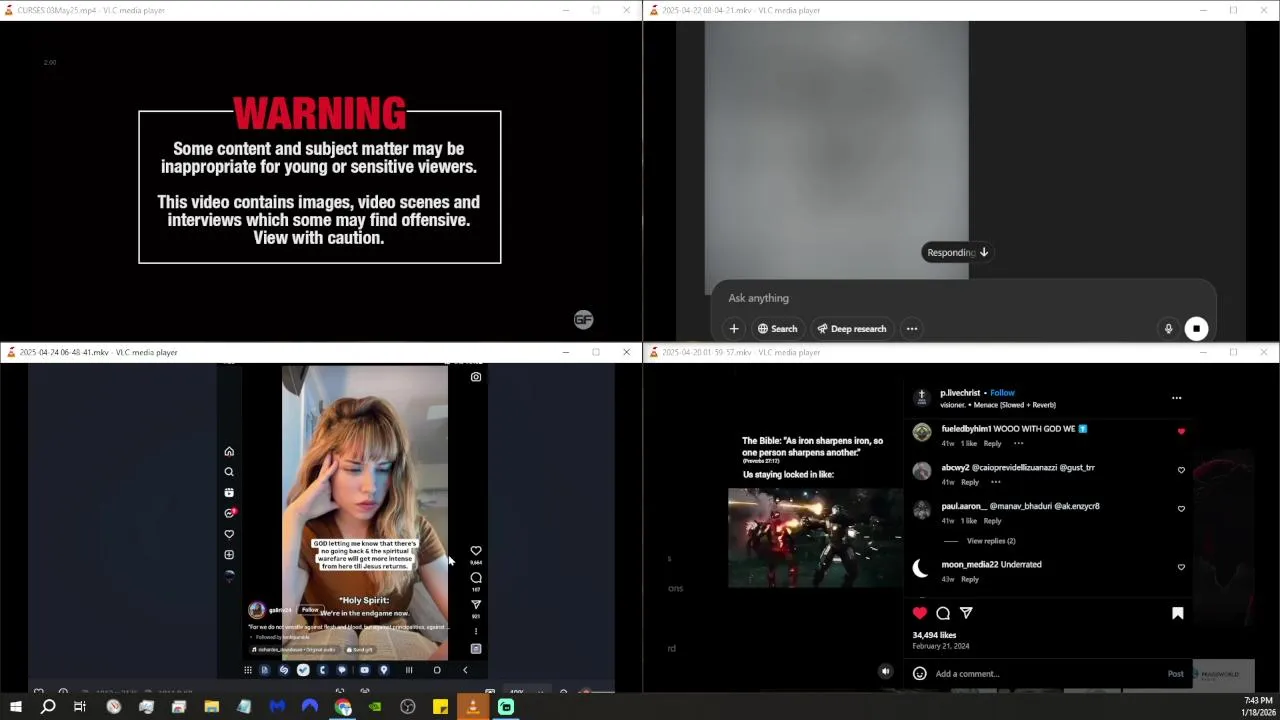
Task: Click the phone home circle navigation button
Action: tap(437, 670)
